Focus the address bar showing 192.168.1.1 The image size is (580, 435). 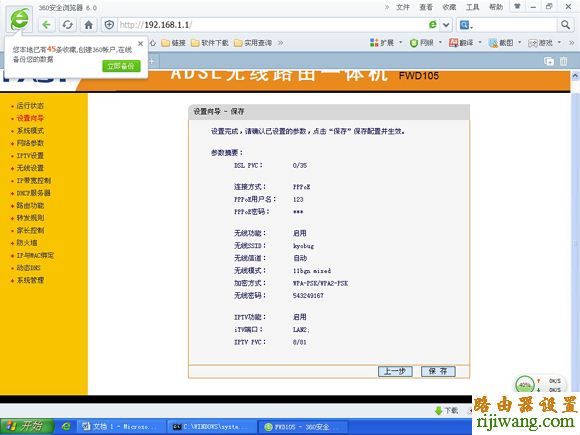pos(273,25)
